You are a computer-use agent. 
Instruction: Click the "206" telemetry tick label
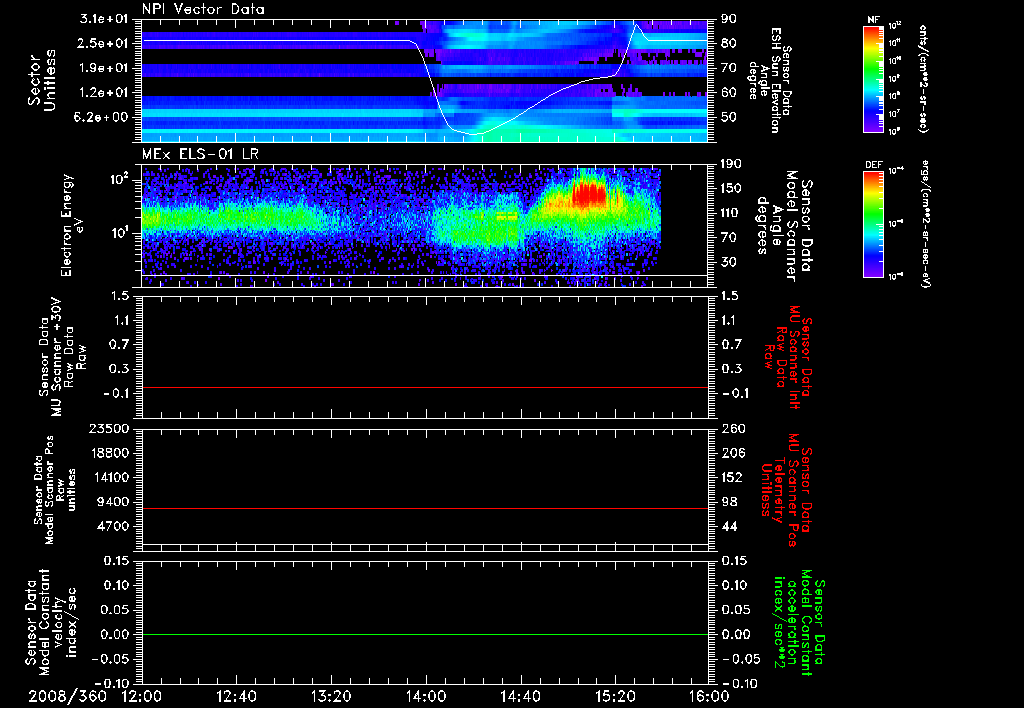731,453
